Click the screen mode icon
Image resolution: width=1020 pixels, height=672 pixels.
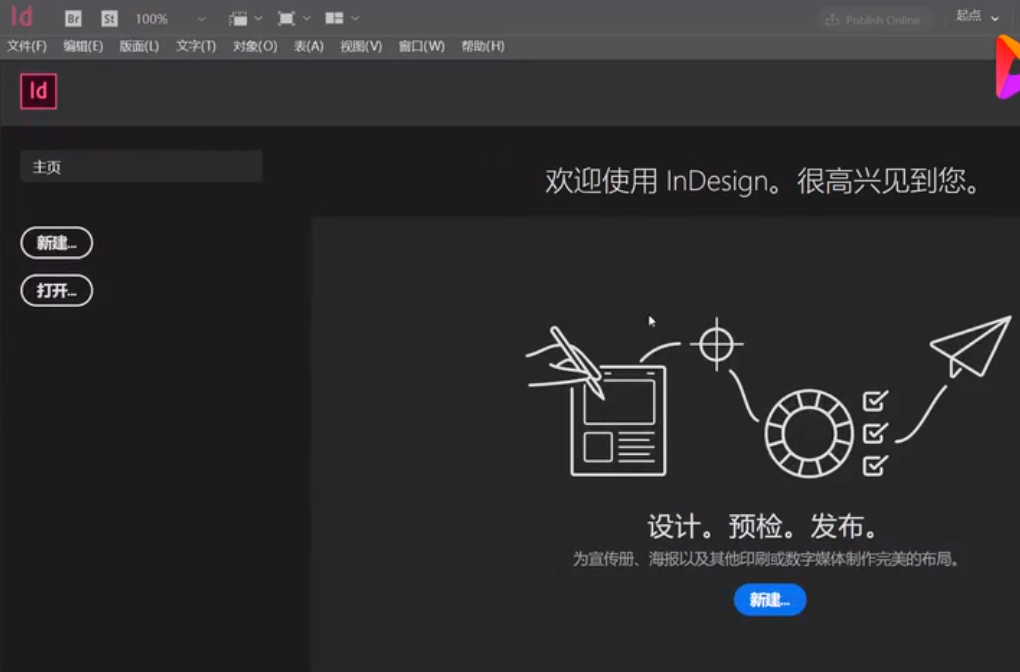pyautogui.click(x=288, y=18)
